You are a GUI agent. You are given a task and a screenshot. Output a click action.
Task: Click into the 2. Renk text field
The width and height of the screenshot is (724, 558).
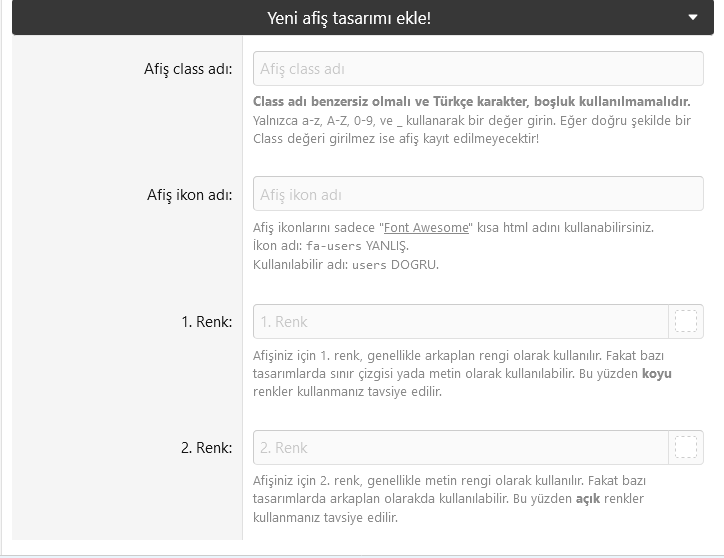click(x=460, y=447)
